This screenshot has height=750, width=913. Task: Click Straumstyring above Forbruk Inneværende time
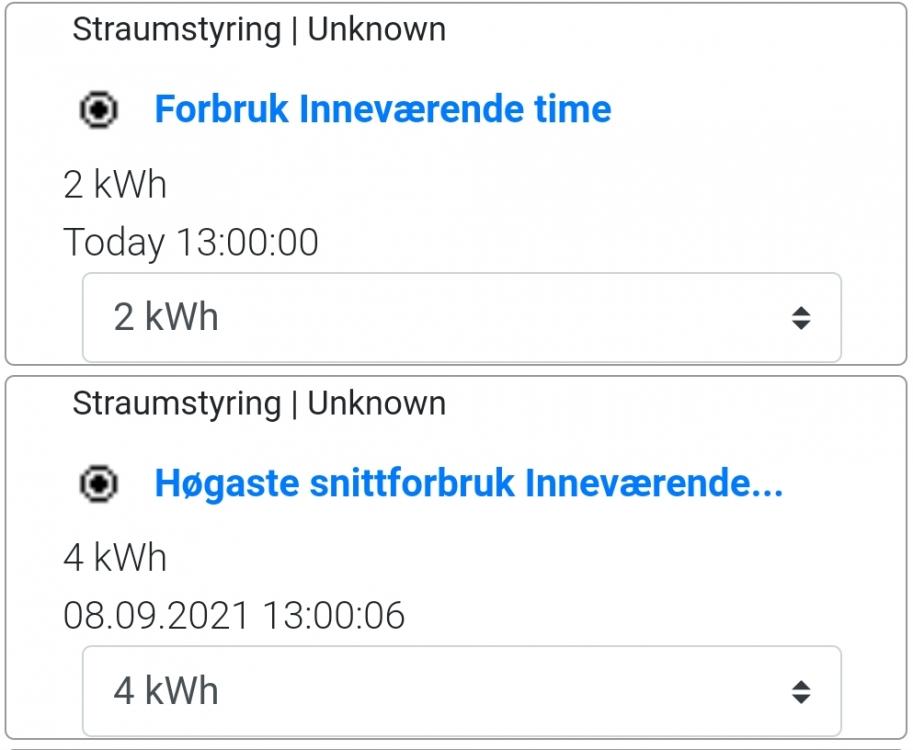[x=176, y=30]
